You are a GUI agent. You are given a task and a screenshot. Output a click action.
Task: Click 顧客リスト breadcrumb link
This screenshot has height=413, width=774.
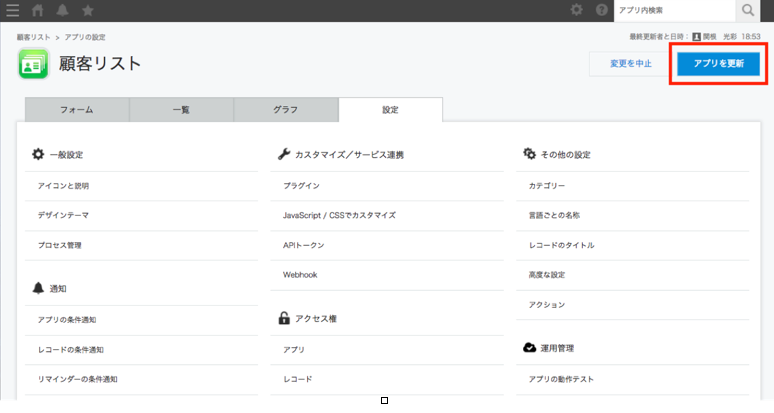34,37
